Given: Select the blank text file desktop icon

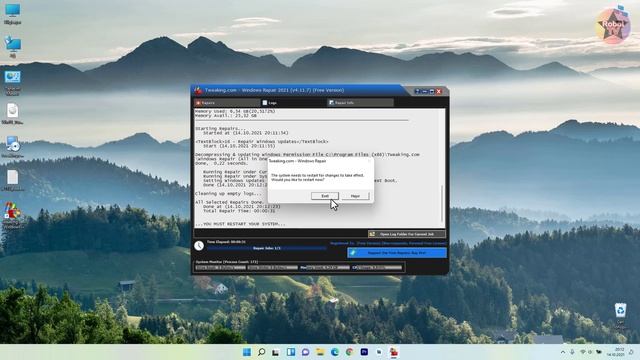Looking at the screenshot, I should point(12,180).
